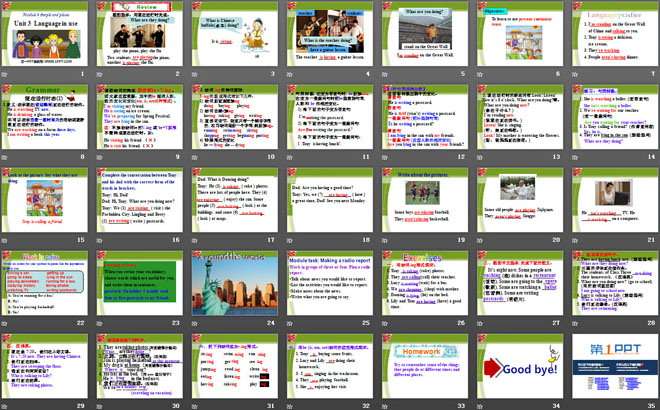
Task: Click the animation star icon below slide 8
Action: tap(5, 157)
